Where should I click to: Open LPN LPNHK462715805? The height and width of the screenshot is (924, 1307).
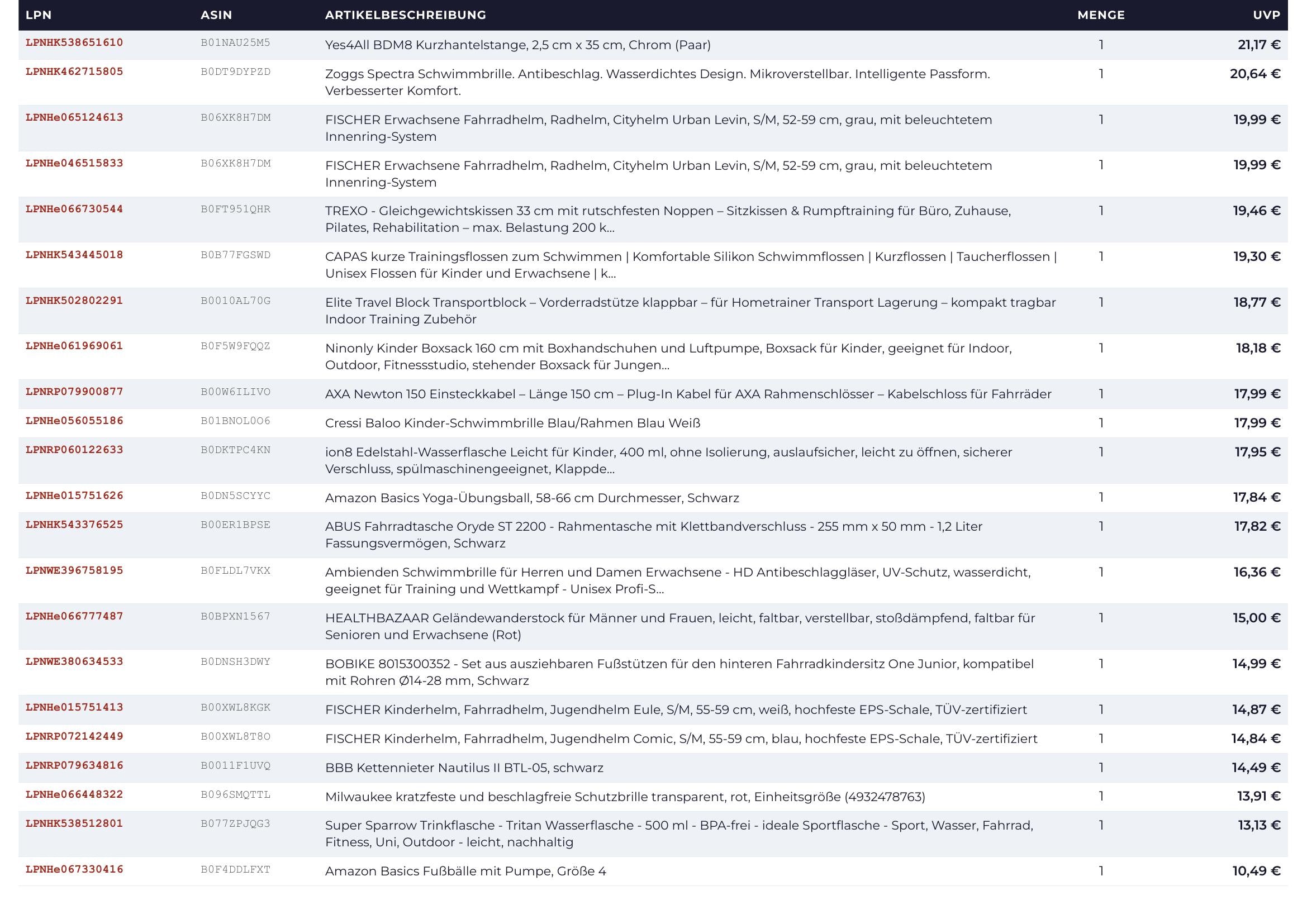point(74,72)
